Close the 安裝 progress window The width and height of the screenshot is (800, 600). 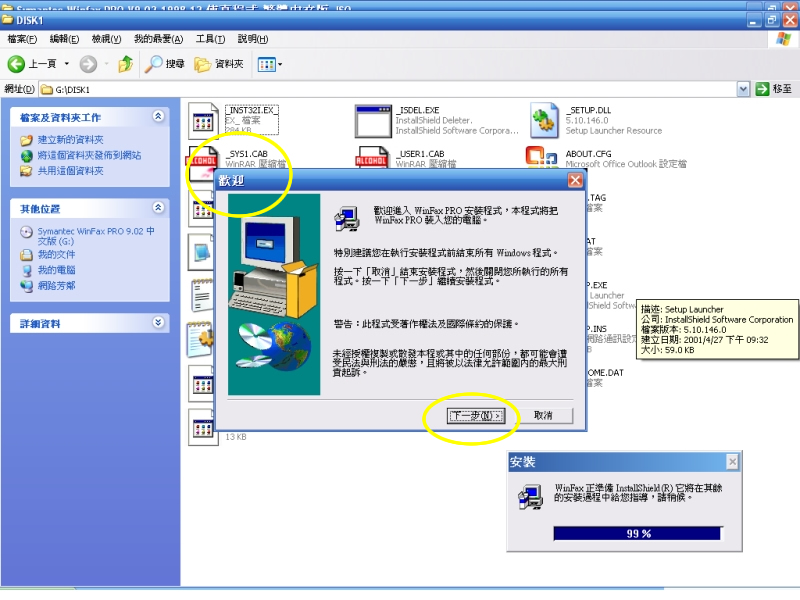(x=732, y=462)
